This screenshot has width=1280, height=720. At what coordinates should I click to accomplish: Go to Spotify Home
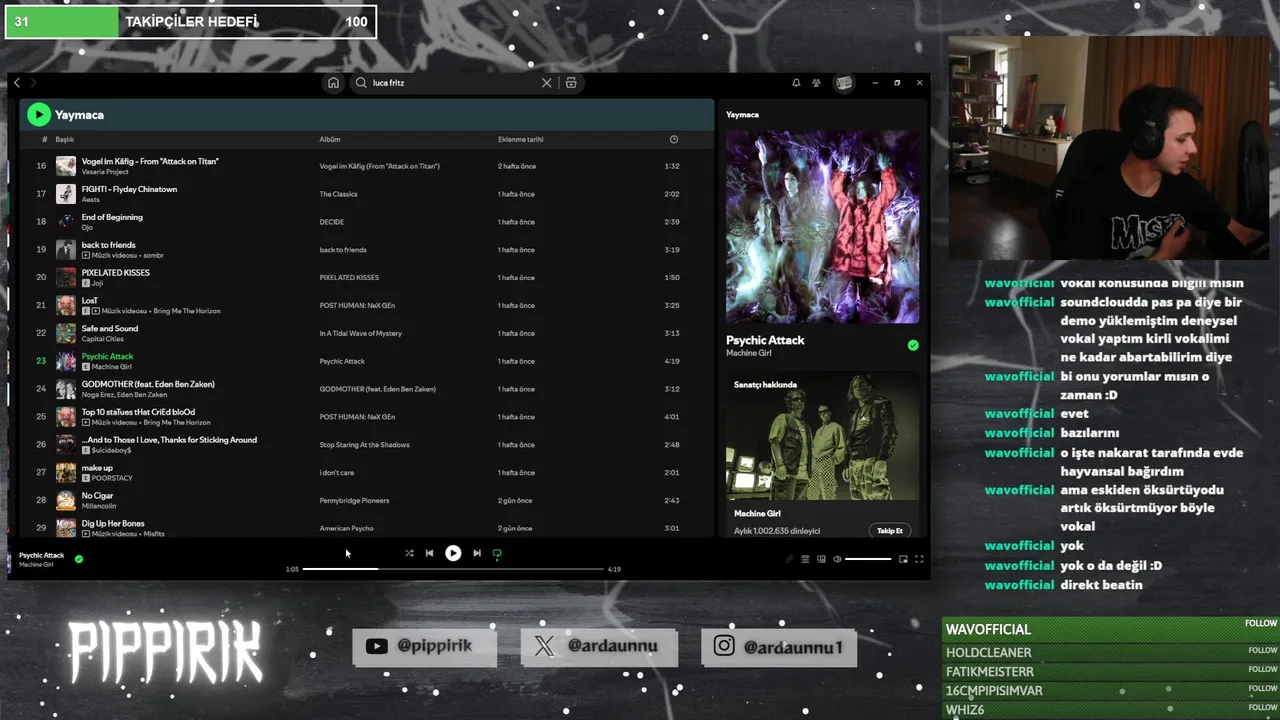pos(333,83)
